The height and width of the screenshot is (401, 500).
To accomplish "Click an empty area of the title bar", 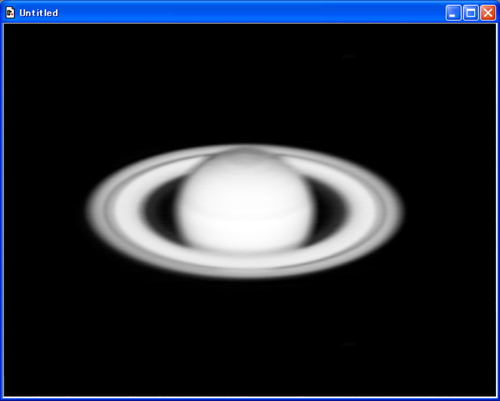I will (250, 13).
